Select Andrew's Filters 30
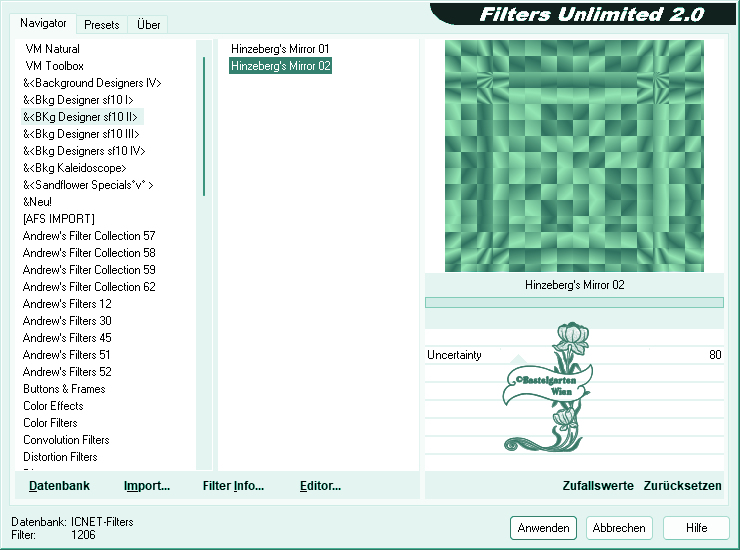 click(x=67, y=321)
